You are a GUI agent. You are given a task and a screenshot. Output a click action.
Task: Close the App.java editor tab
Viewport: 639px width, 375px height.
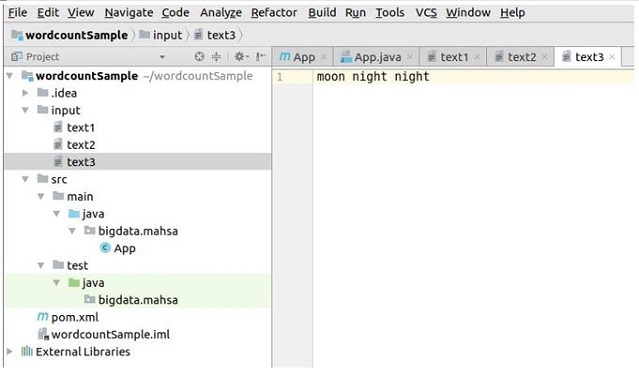point(410,57)
